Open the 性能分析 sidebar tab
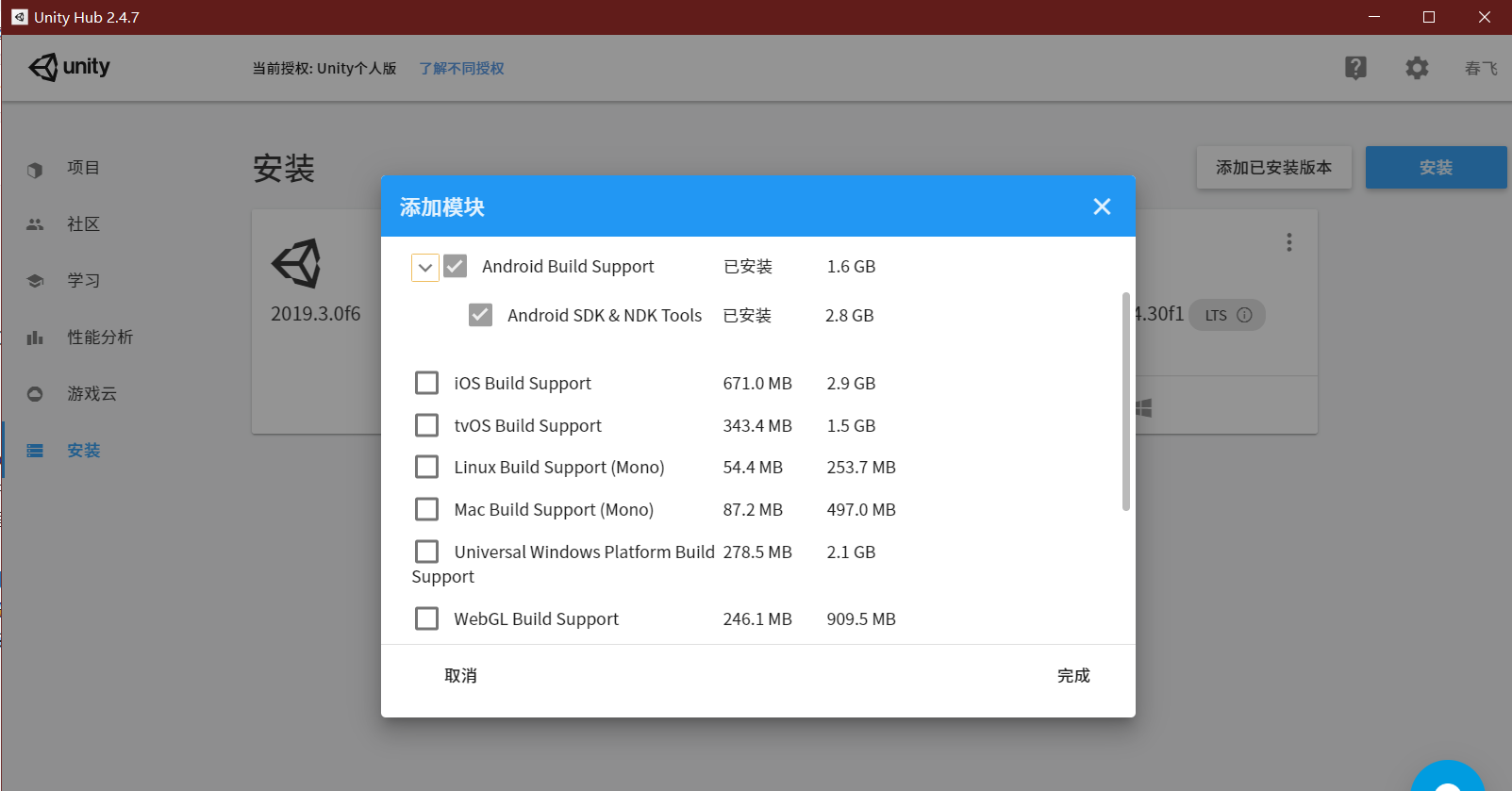Viewport: 1512px width, 791px height. pyautogui.click(x=100, y=338)
